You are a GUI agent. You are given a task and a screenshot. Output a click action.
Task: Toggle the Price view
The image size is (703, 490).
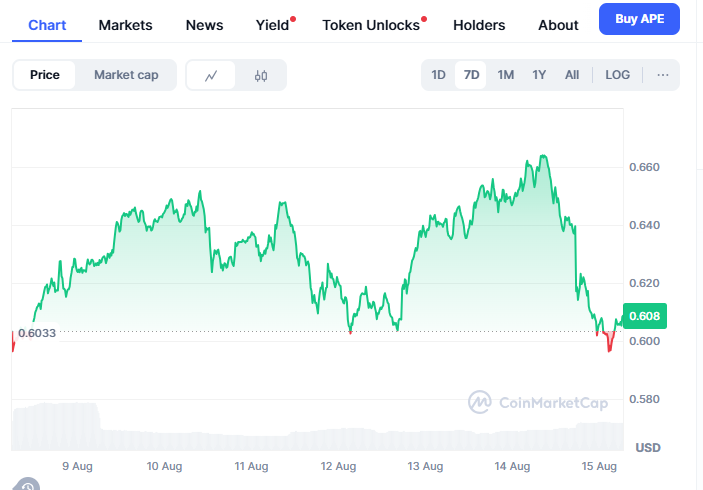[45, 75]
